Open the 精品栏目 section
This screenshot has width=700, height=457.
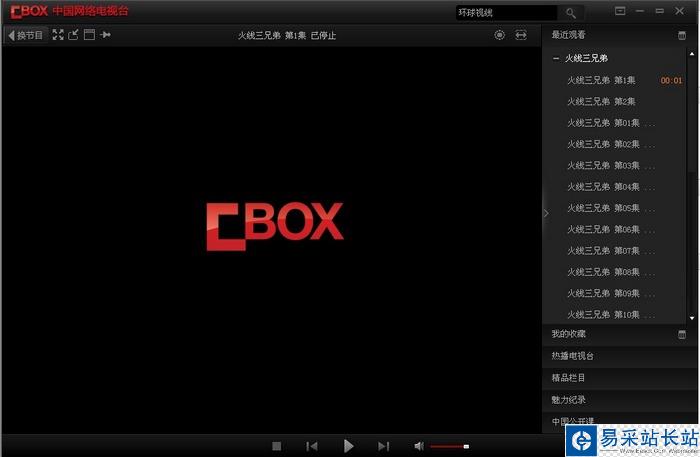pos(568,378)
